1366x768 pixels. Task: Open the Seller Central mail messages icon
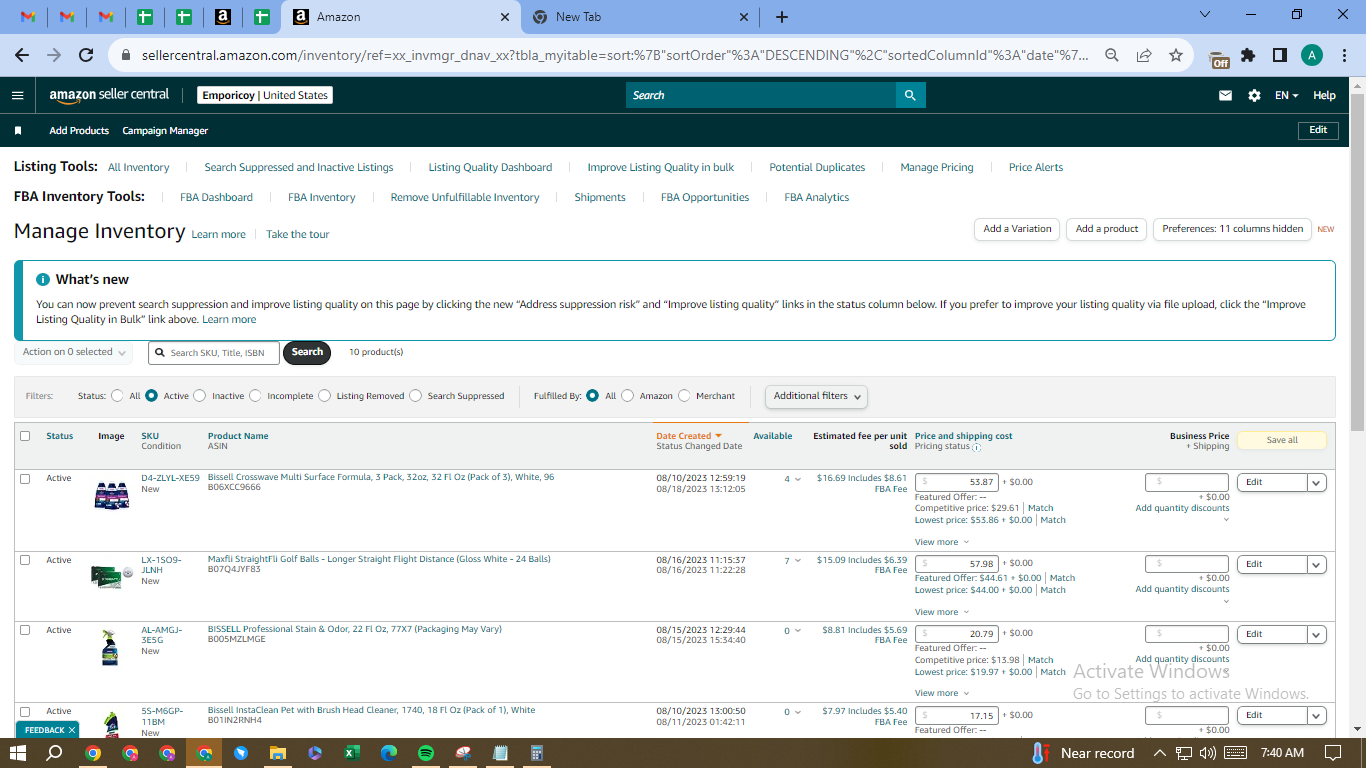tap(1225, 95)
